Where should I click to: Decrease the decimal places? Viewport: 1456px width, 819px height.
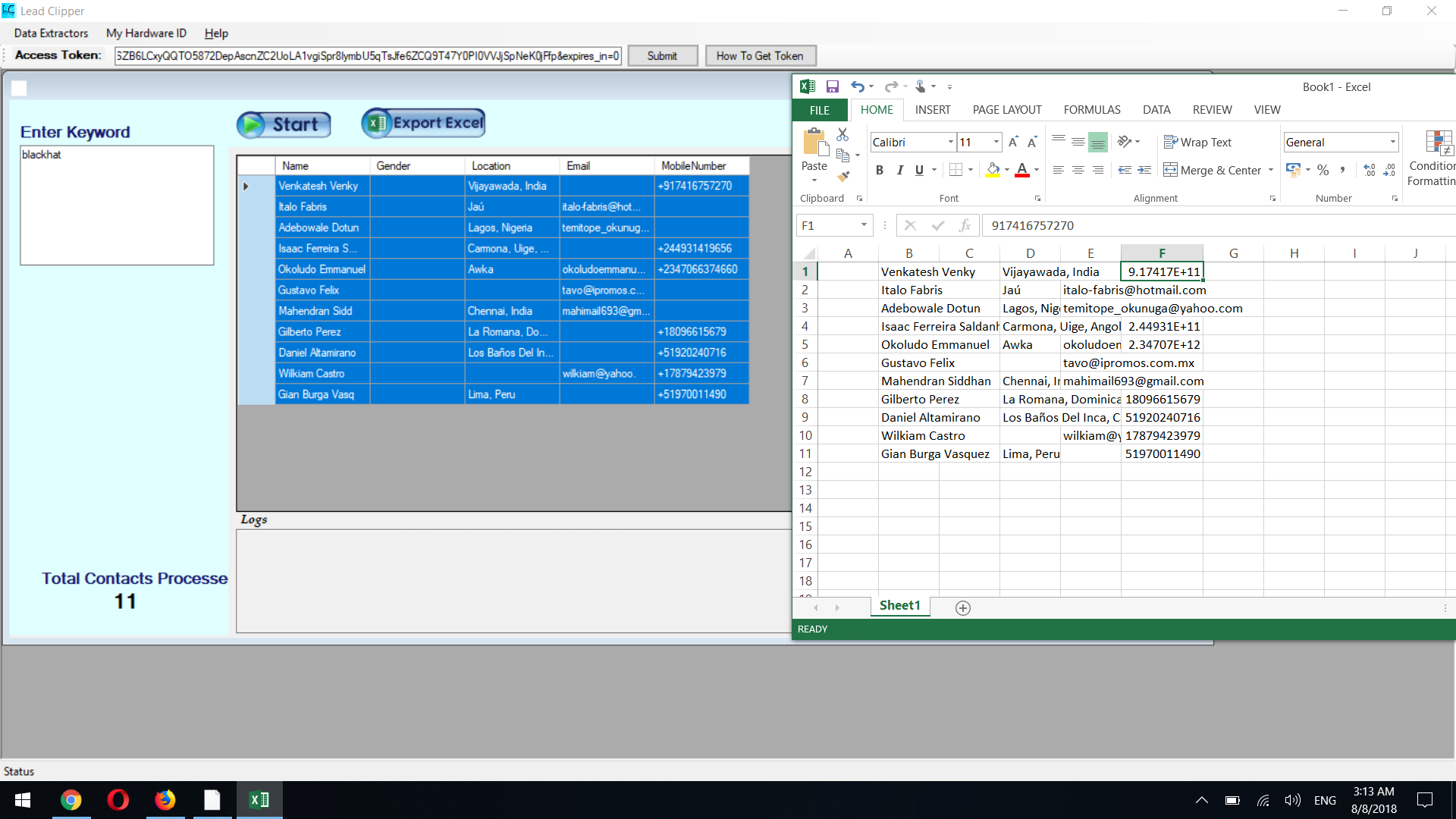1389,170
